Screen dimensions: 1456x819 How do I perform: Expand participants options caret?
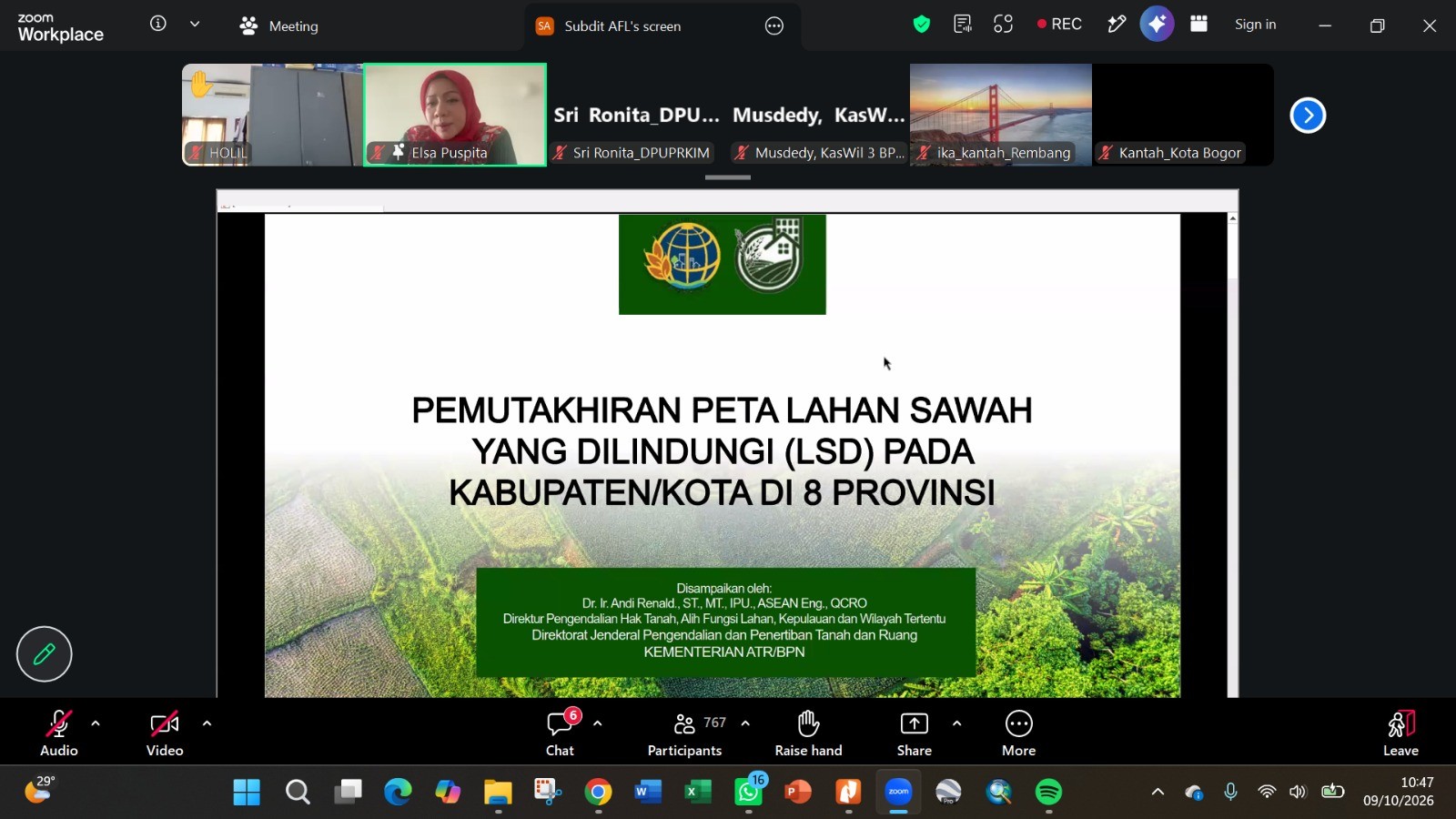pos(745,724)
